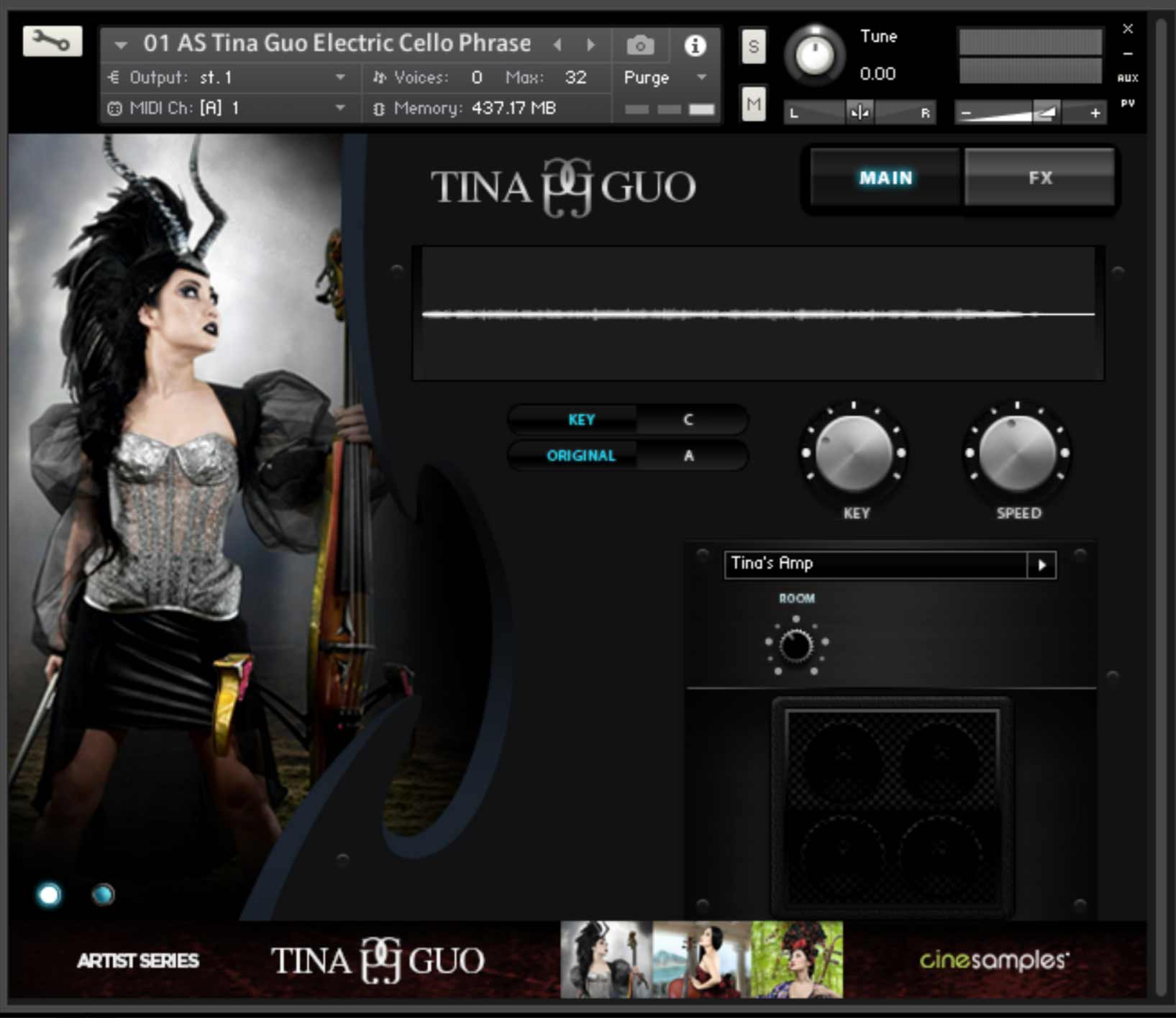Click the volume minus icon
Image resolution: width=1176 pixels, height=1018 pixels.
pyautogui.click(x=966, y=113)
